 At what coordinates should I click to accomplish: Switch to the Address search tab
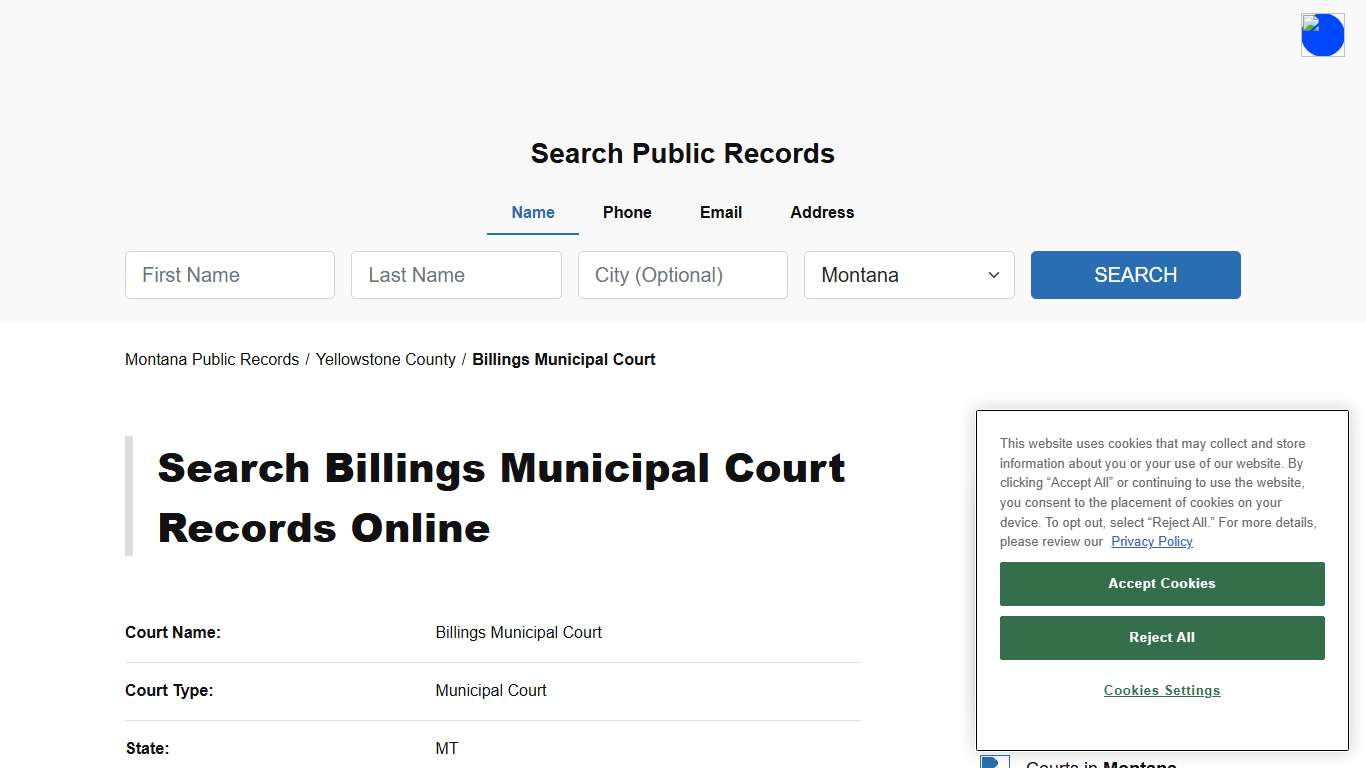coord(821,212)
